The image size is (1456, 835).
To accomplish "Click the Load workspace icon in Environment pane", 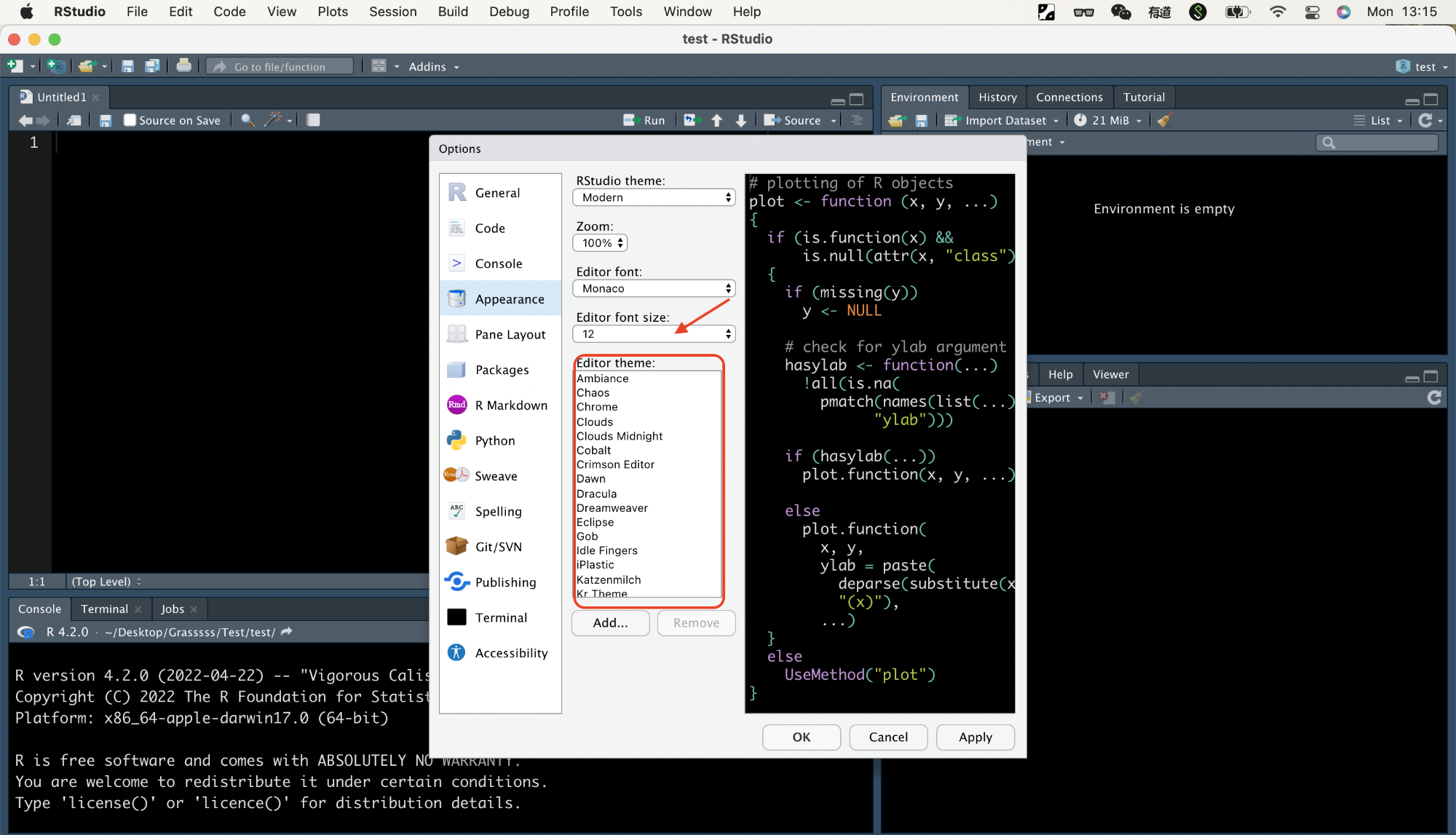I will coord(896,121).
